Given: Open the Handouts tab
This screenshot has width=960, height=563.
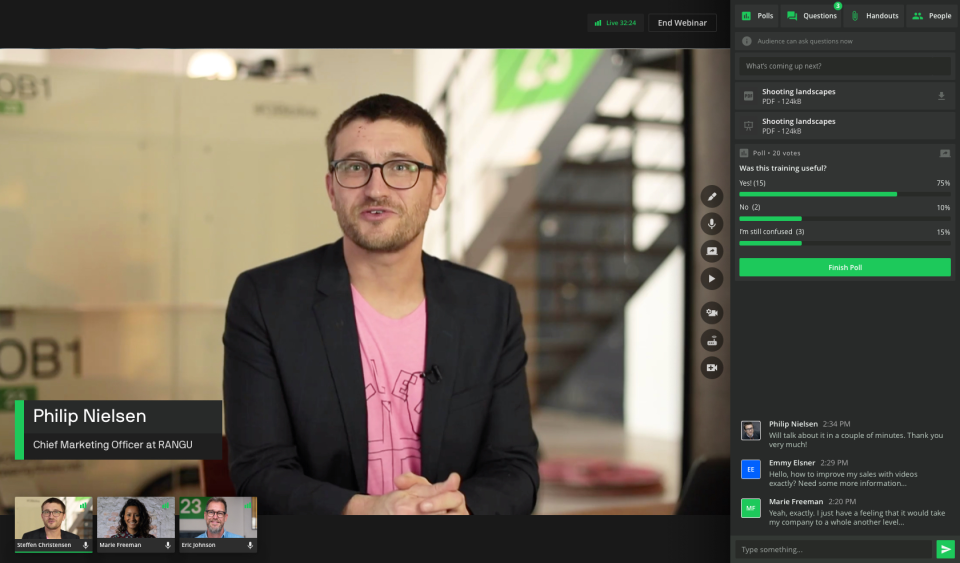Looking at the screenshot, I should 874,16.
